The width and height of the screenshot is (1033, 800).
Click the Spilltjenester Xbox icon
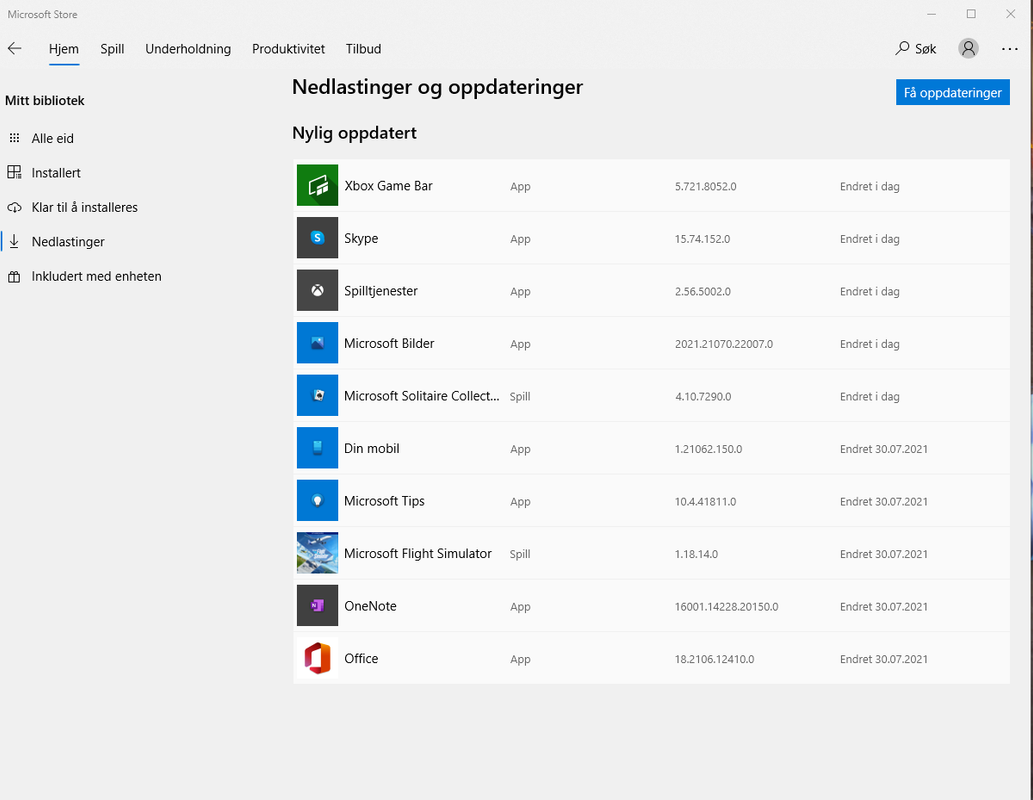coord(317,290)
